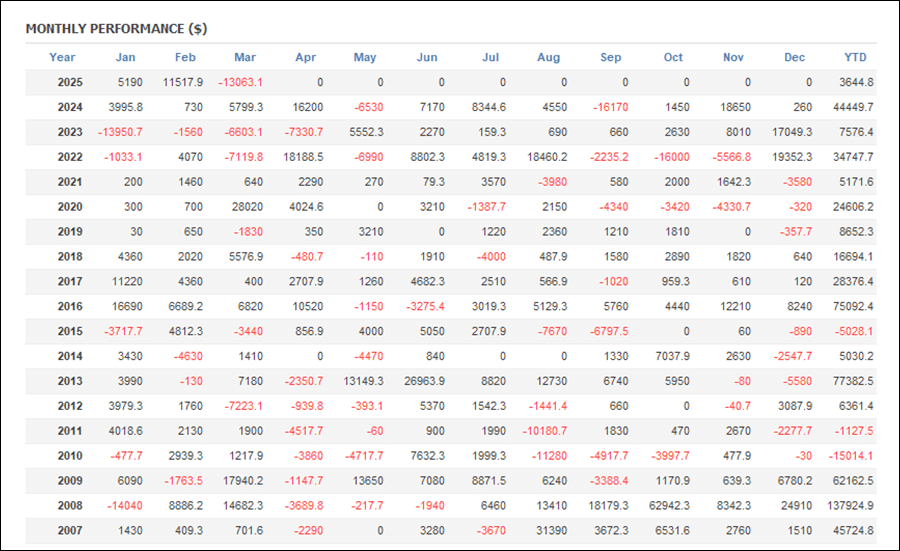Click the May column header
Viewport: 900px width, 551px height.
(x=365, y=57)
